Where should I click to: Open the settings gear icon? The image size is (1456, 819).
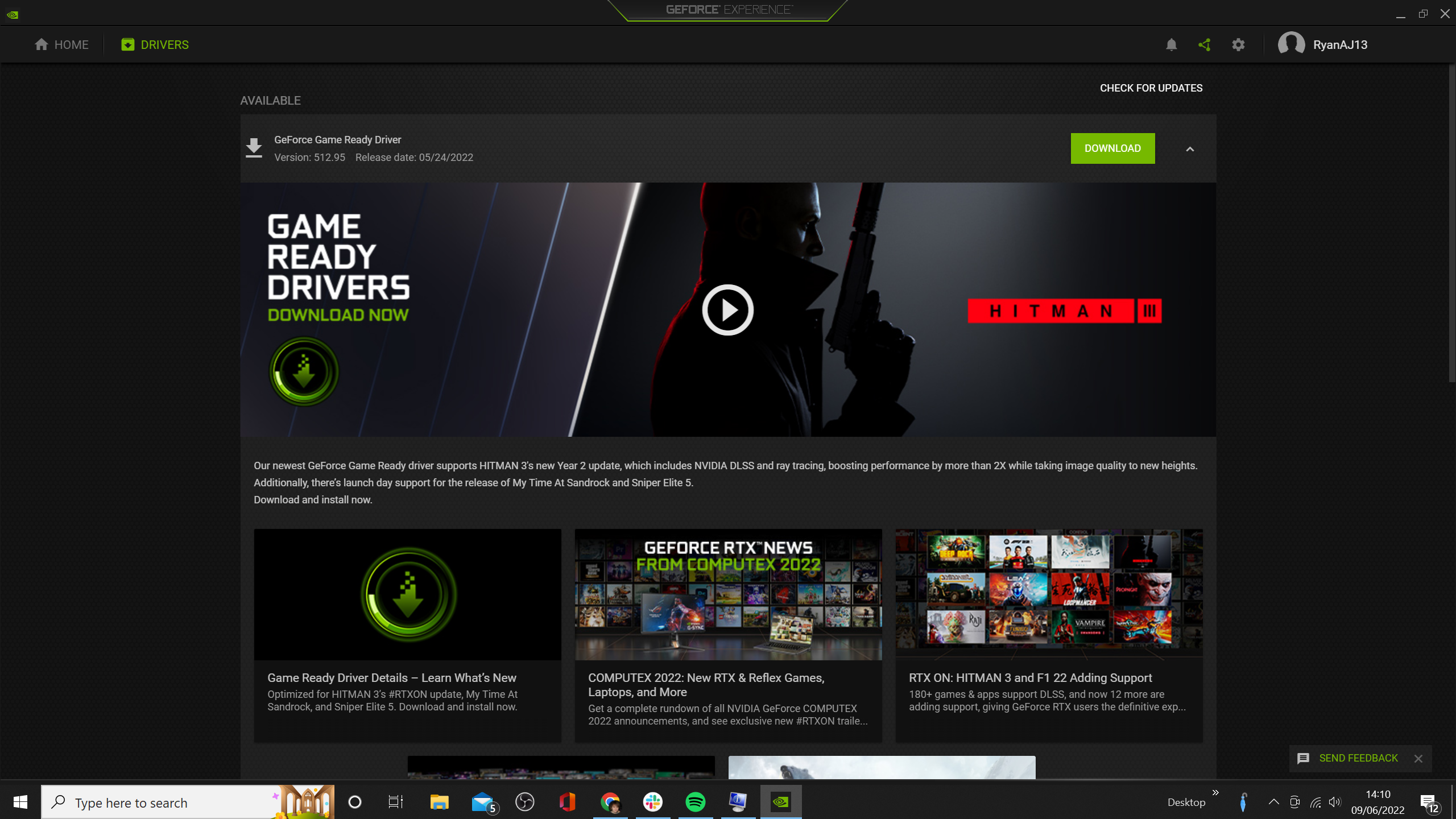point(1238,44)
